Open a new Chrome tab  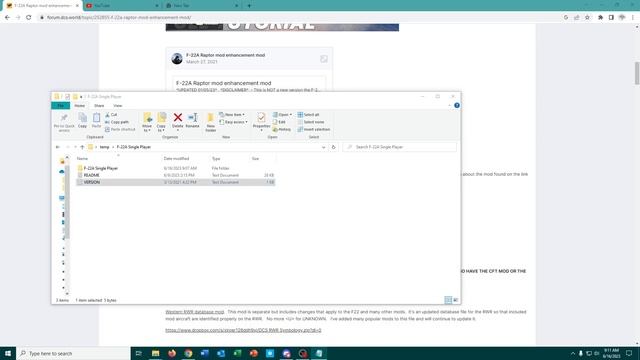point(249,6)
